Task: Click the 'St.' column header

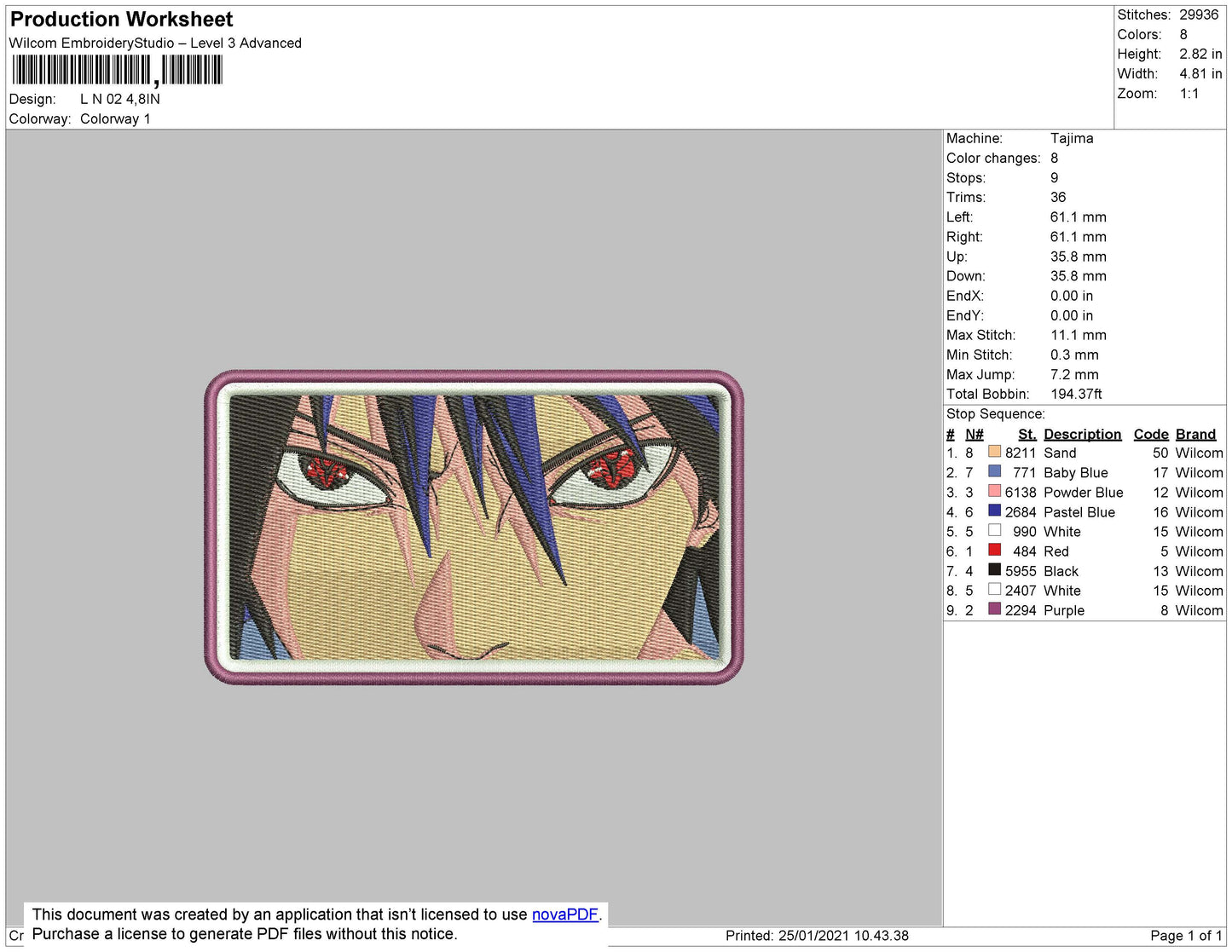Action: tap(1027, 434)
